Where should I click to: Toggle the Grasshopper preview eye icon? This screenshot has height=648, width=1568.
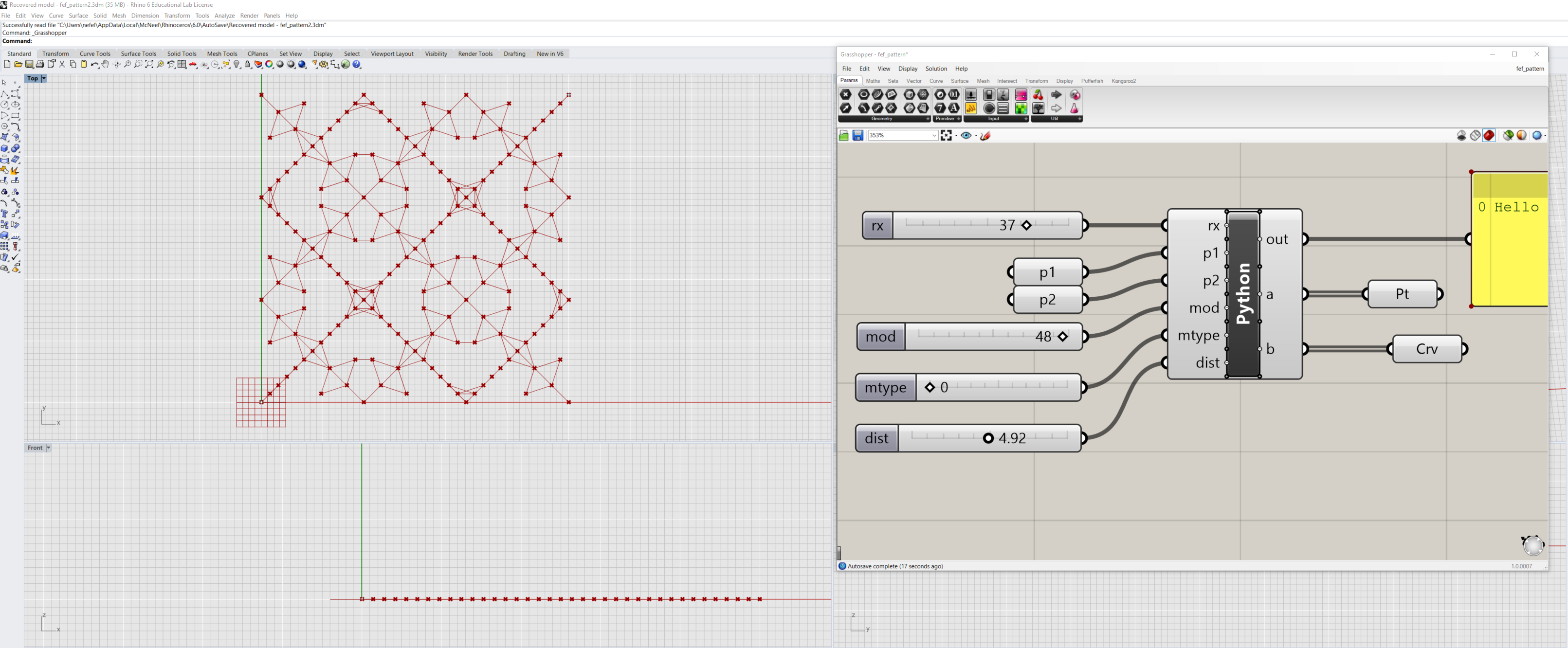966,136
